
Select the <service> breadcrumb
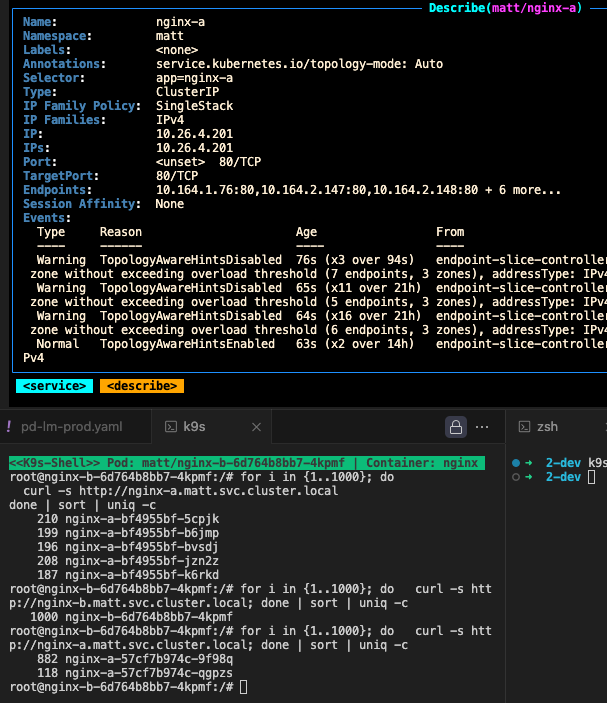(54, 386)
